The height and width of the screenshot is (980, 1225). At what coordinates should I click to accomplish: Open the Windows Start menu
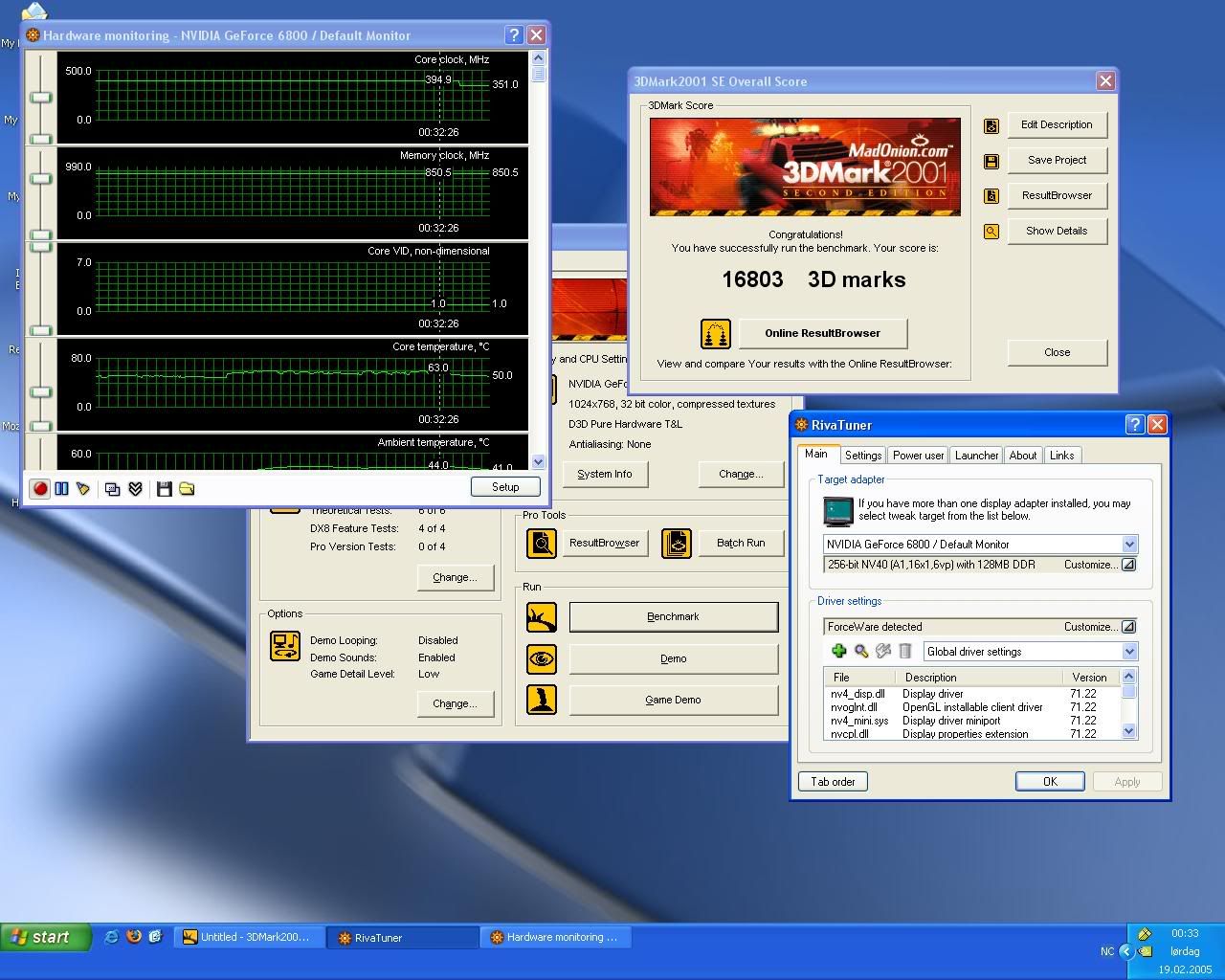(46, 937)
